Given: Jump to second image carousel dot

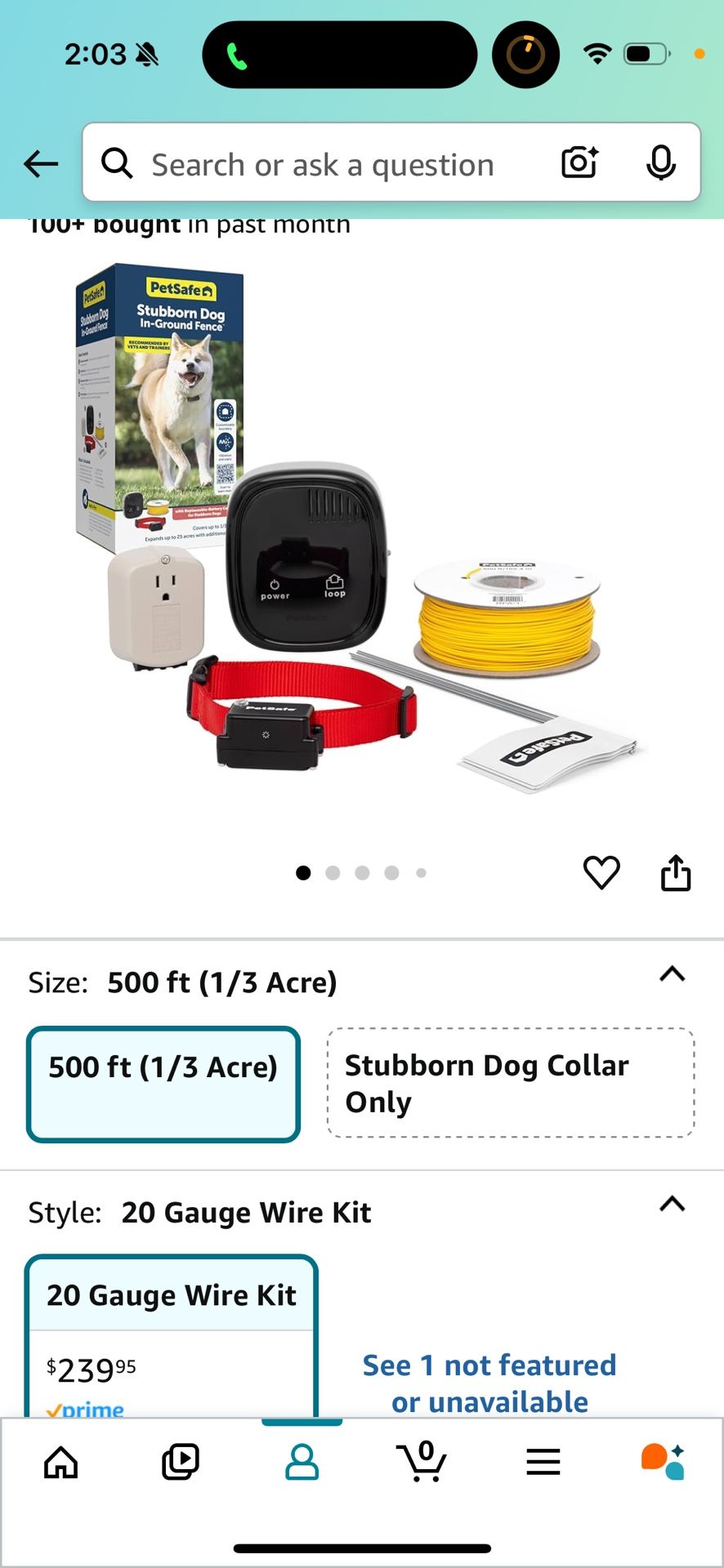Looking at the screenshot, I should 333,873.
